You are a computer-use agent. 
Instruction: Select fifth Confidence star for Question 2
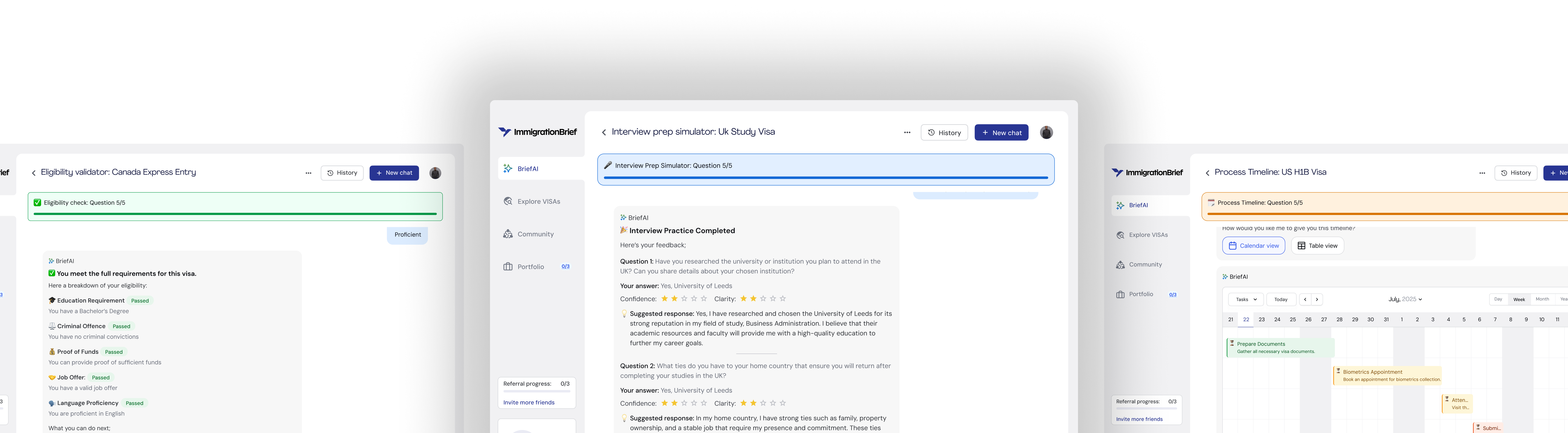point(704,403)
